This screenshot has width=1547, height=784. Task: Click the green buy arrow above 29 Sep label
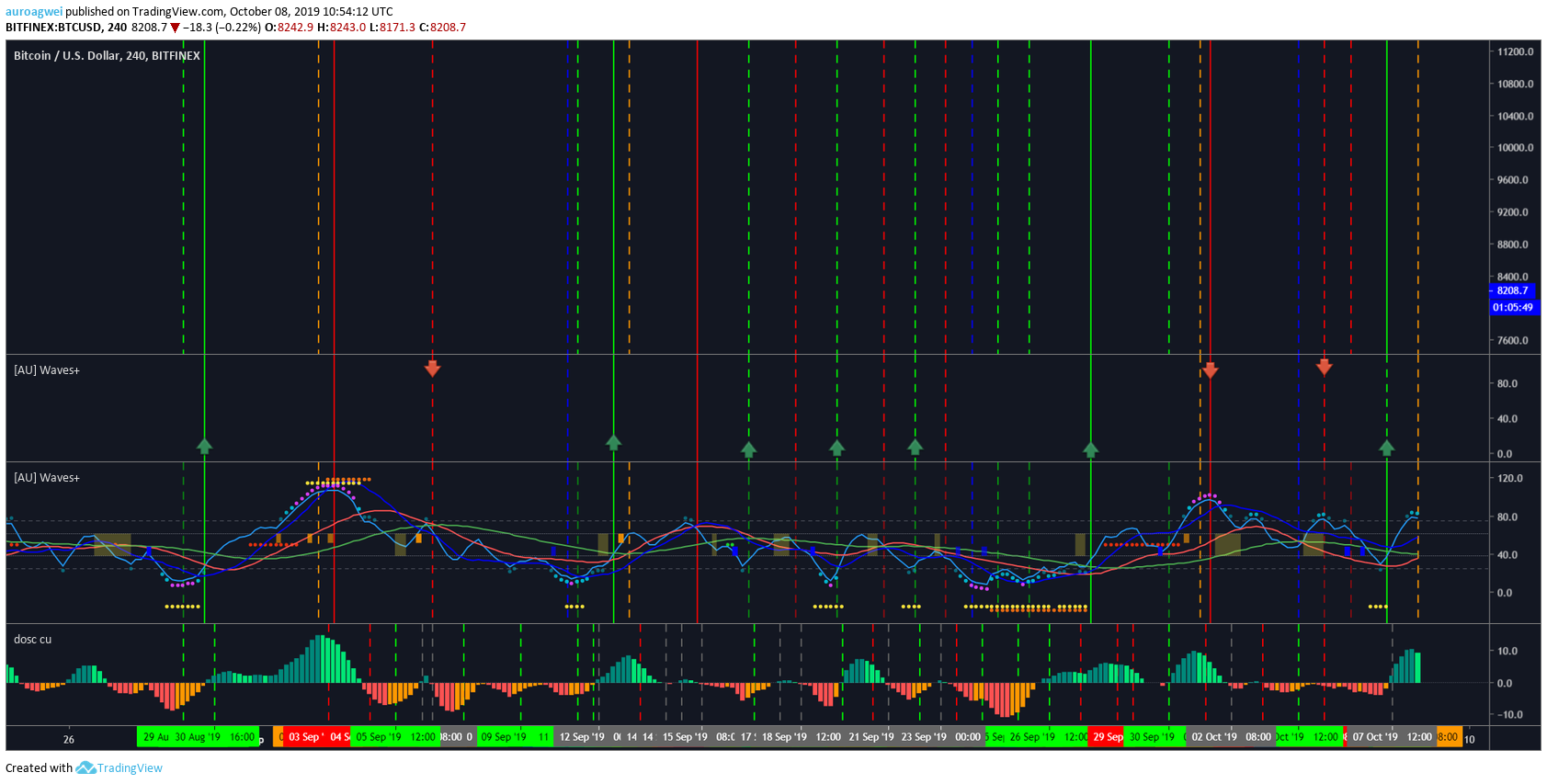click(1090, 449)
